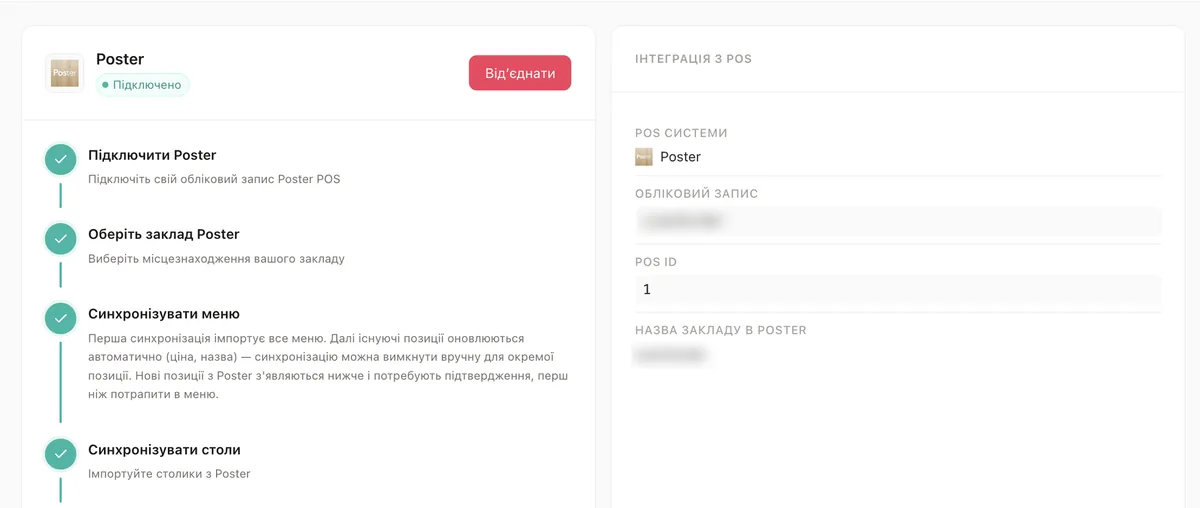Image resolution: width=1200 pixels, height=508 pixels.
Task: Click the Poster title in card header
Action: 120,59
